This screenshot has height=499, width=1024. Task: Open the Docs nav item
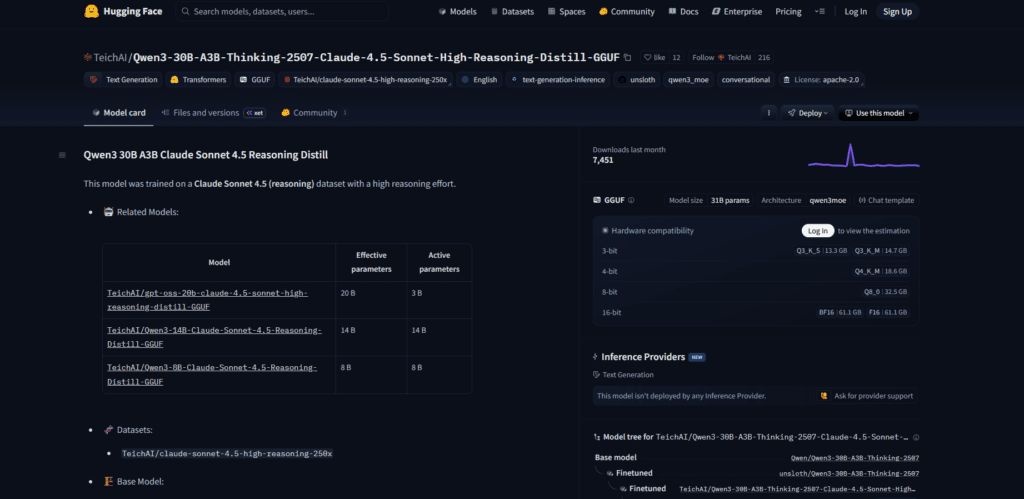683,11
